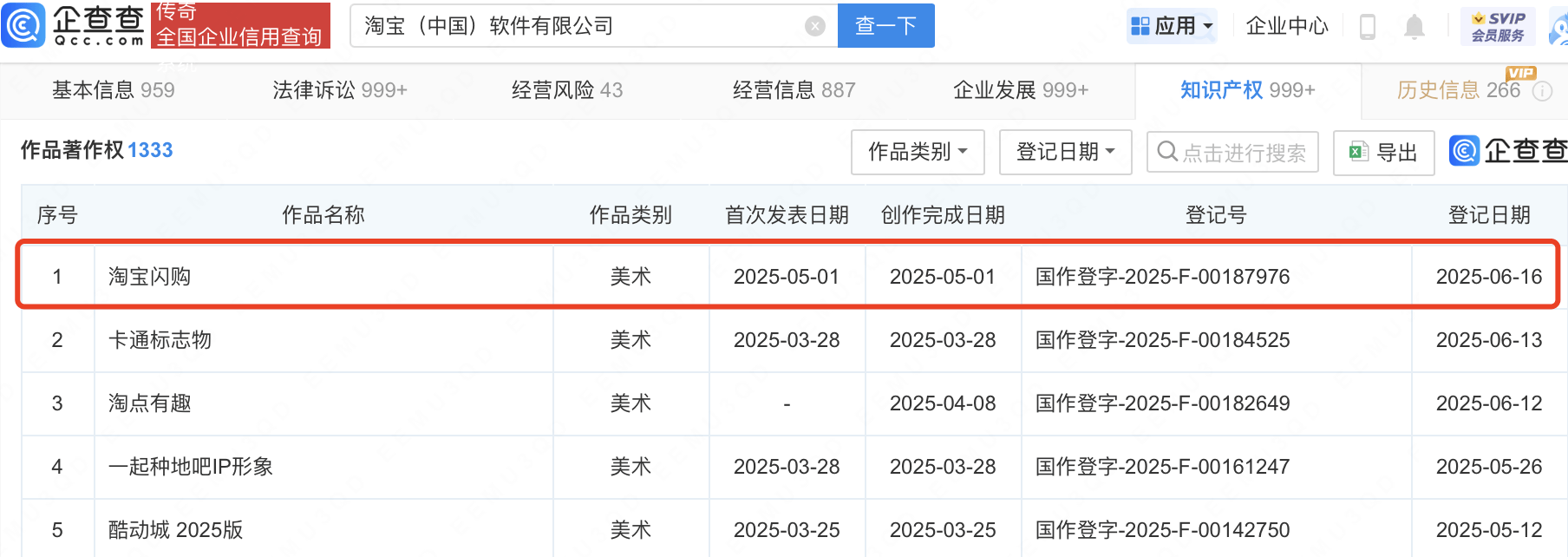
Task: Open the mobile phone icon in the header
Action: pos(1368,27)
